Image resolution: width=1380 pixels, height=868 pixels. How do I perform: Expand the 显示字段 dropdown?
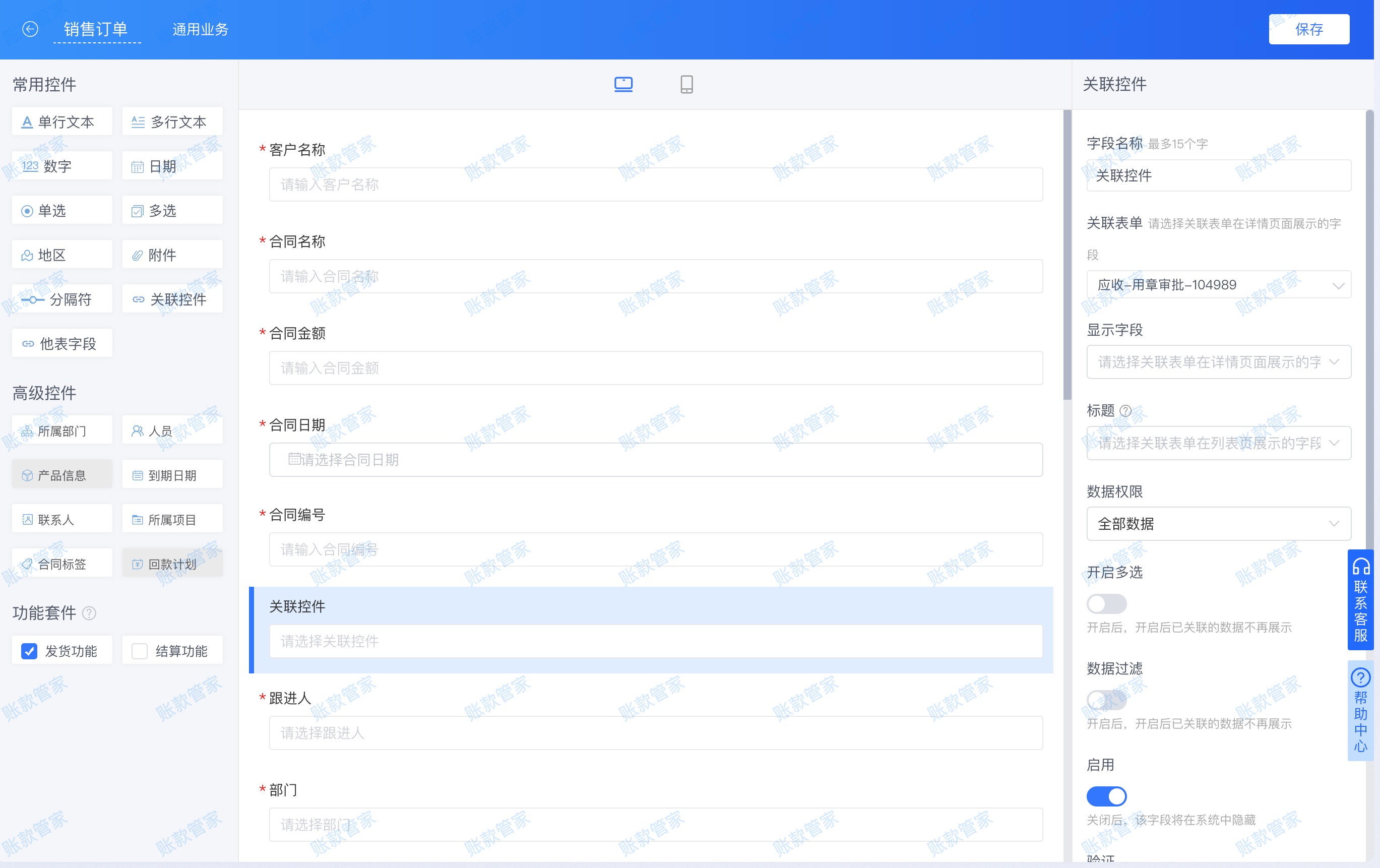[1218, 362]
